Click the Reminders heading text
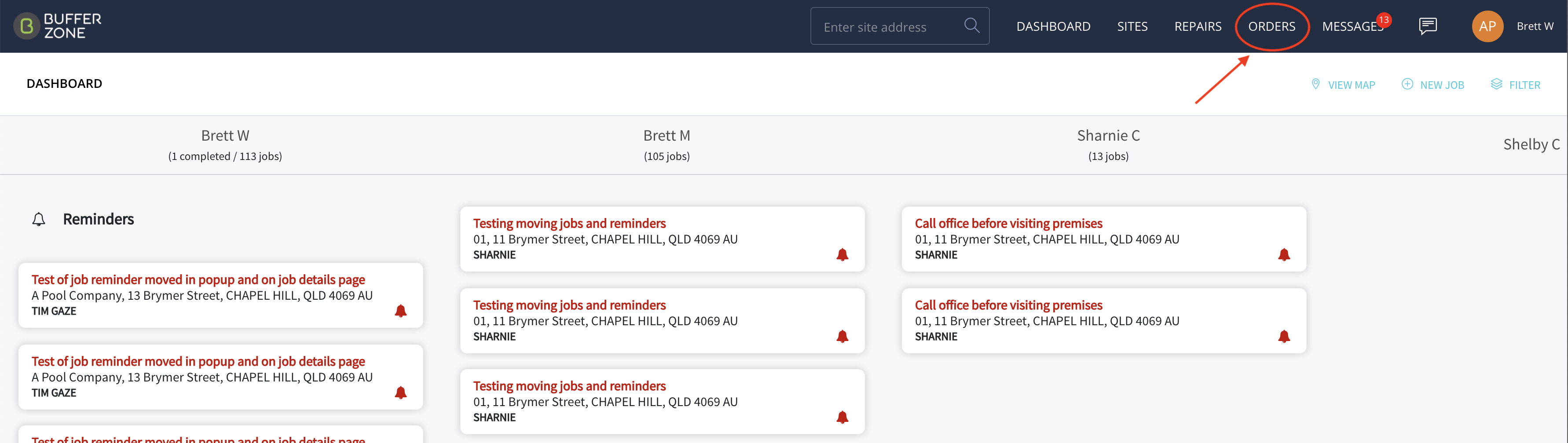 (98, 219)
